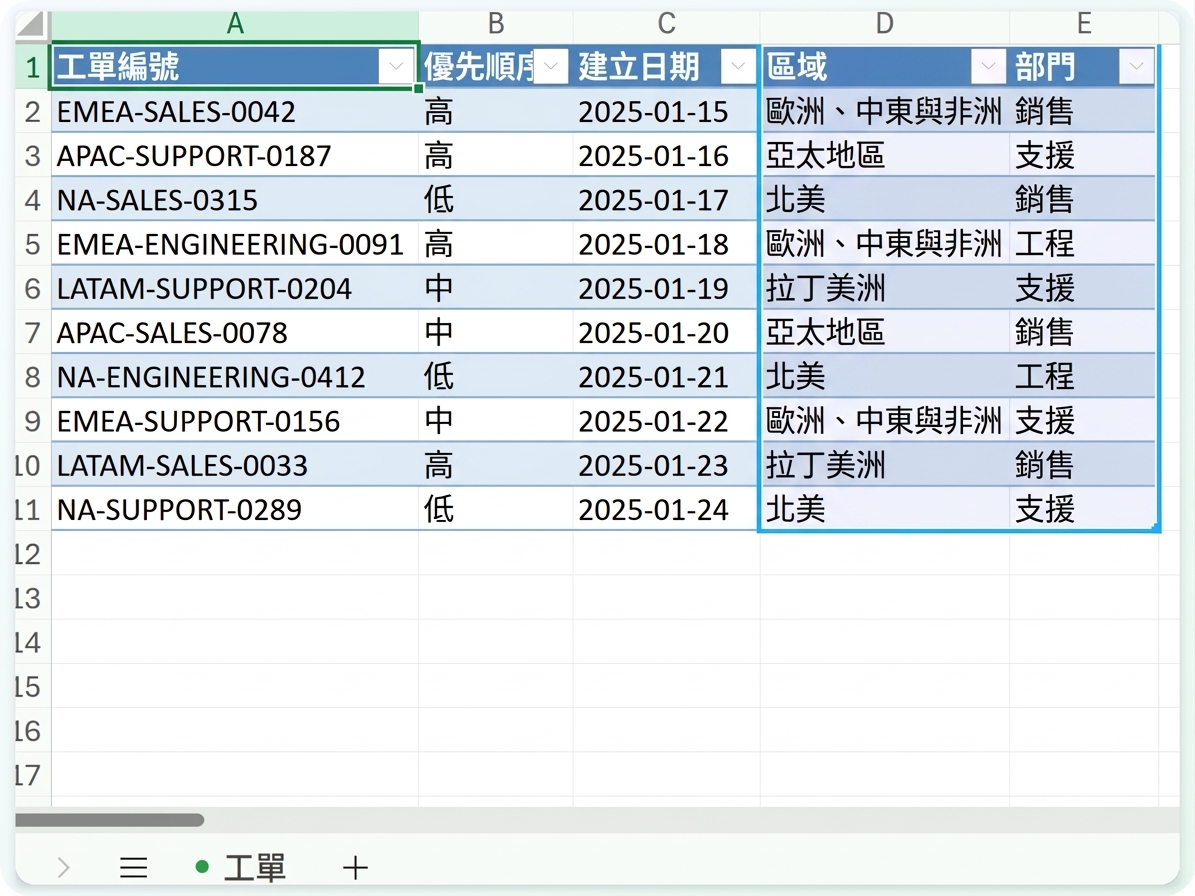The image size is (1195, 896).
Task: Select row 5 header
Action: (32, 244)
